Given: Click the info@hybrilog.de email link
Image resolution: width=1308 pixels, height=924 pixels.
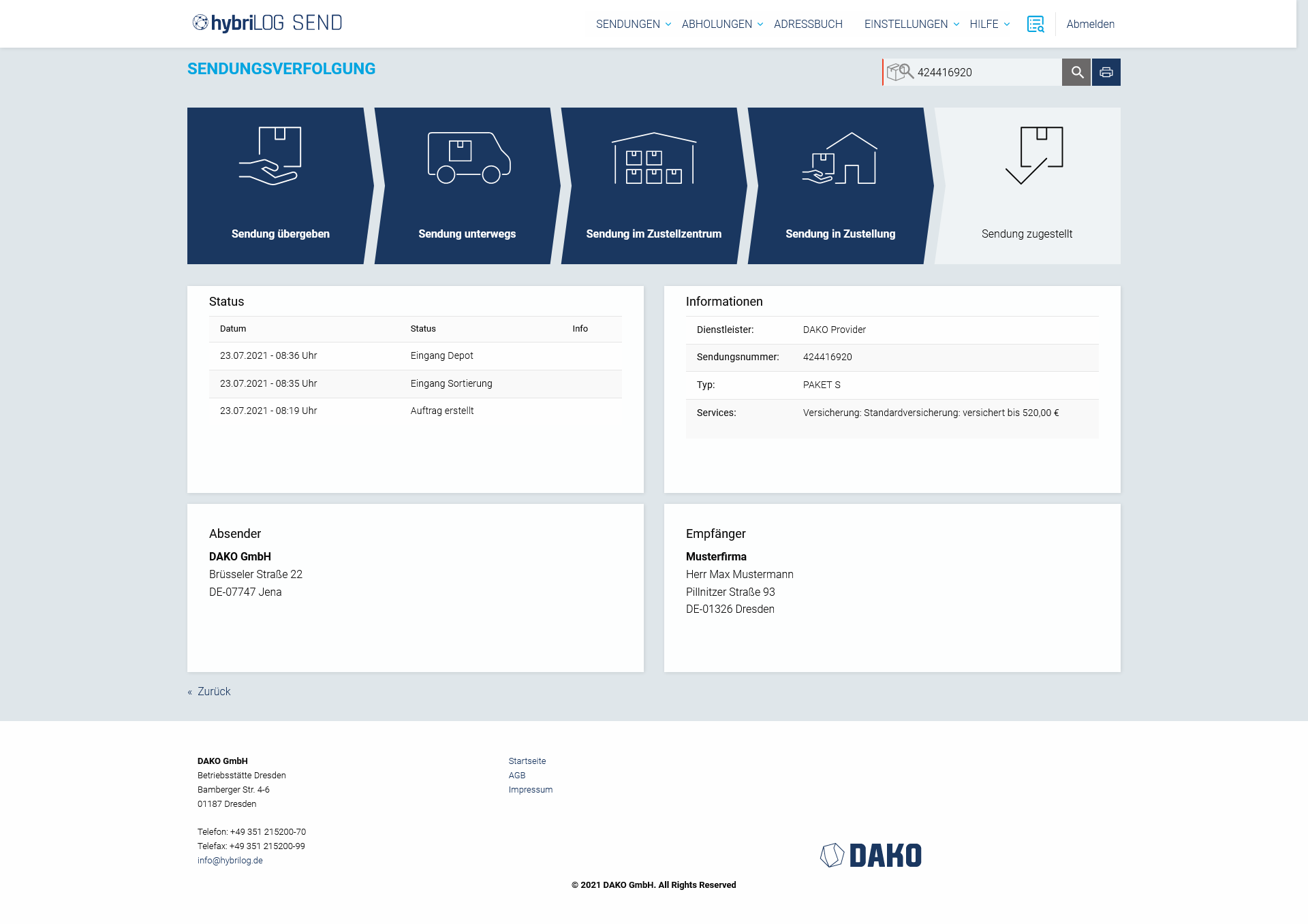Looking at the screenshot, I should (230, 861).
